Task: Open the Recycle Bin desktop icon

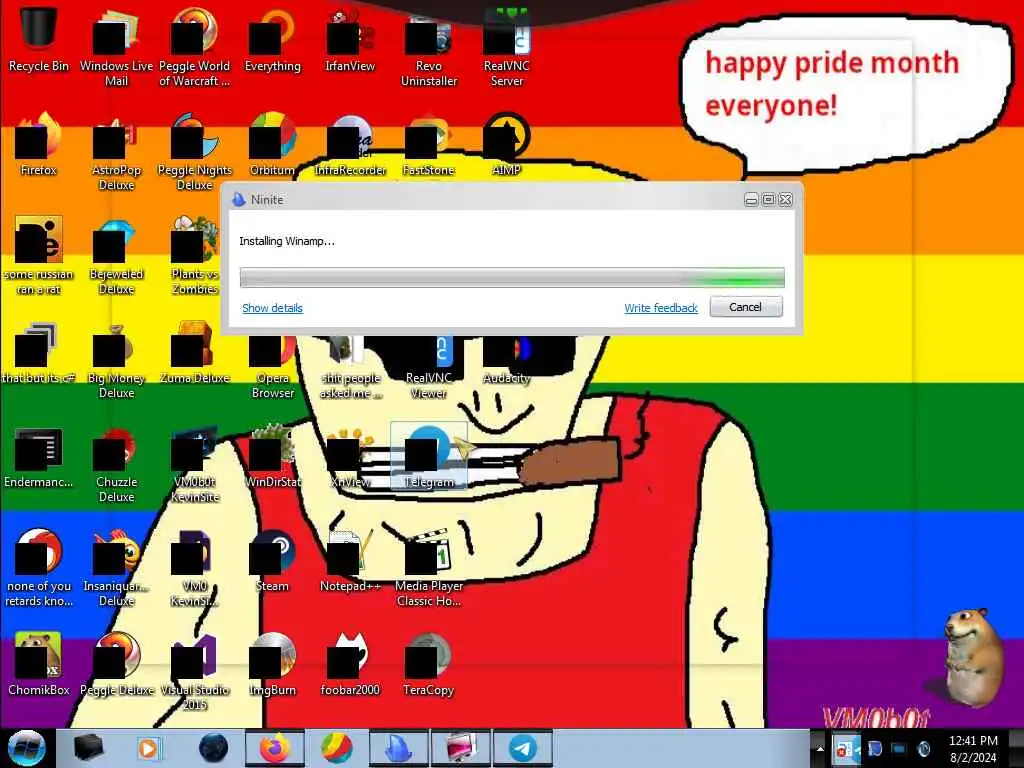Action: [x=39, y=38]
